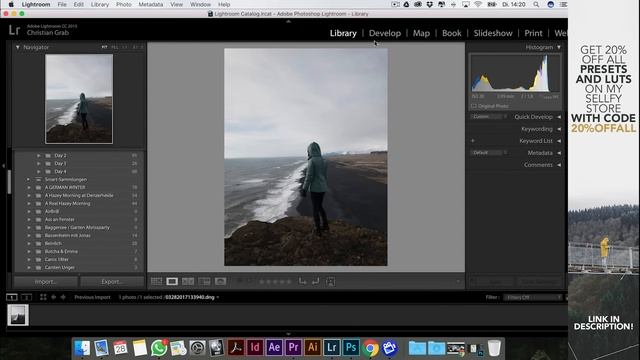Viewport: 640px width, 360px height.
Task: Expand the Comments panel
Action: click(559, 165)
